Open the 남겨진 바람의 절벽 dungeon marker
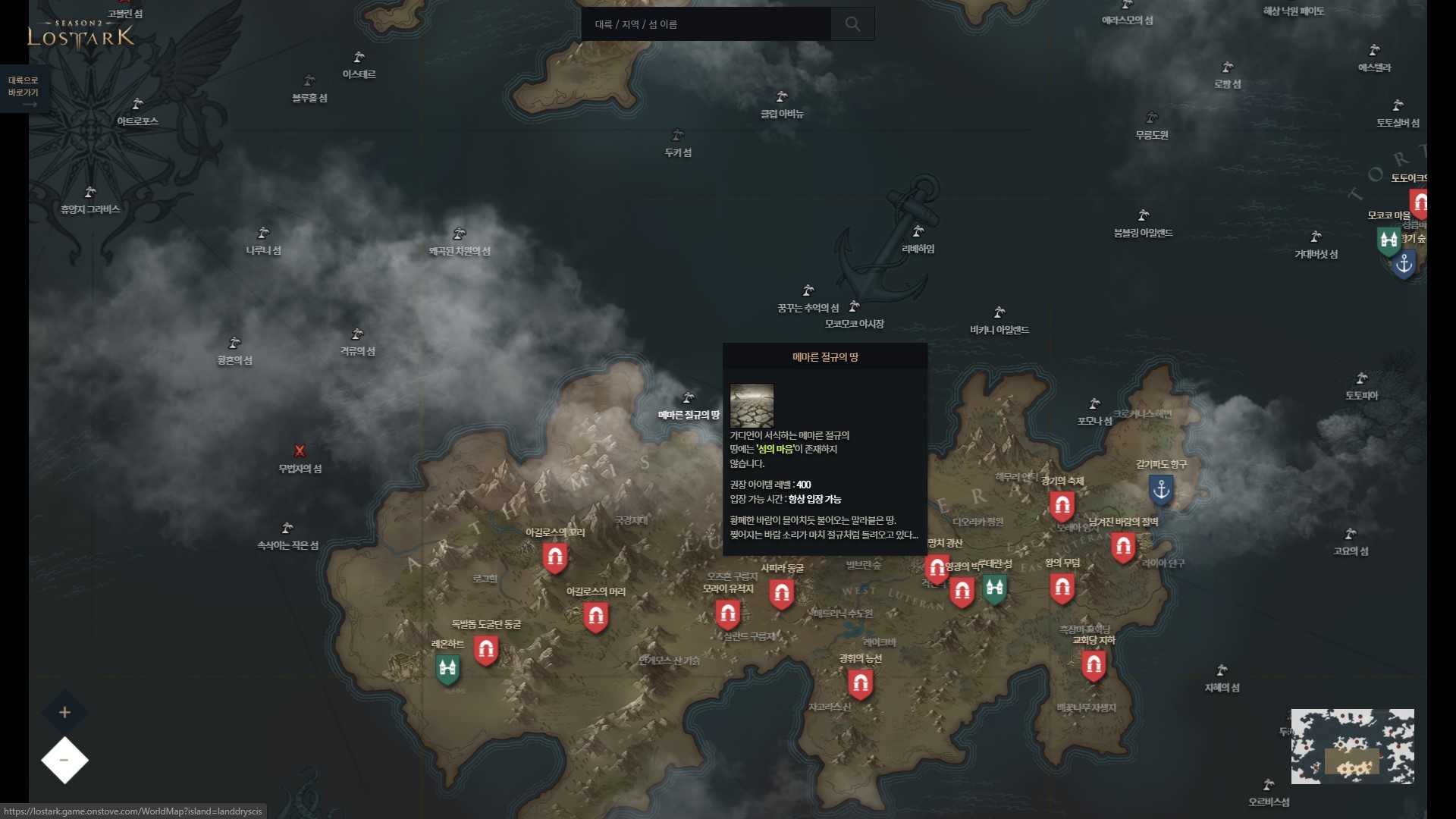 (x=1123, y=548)
